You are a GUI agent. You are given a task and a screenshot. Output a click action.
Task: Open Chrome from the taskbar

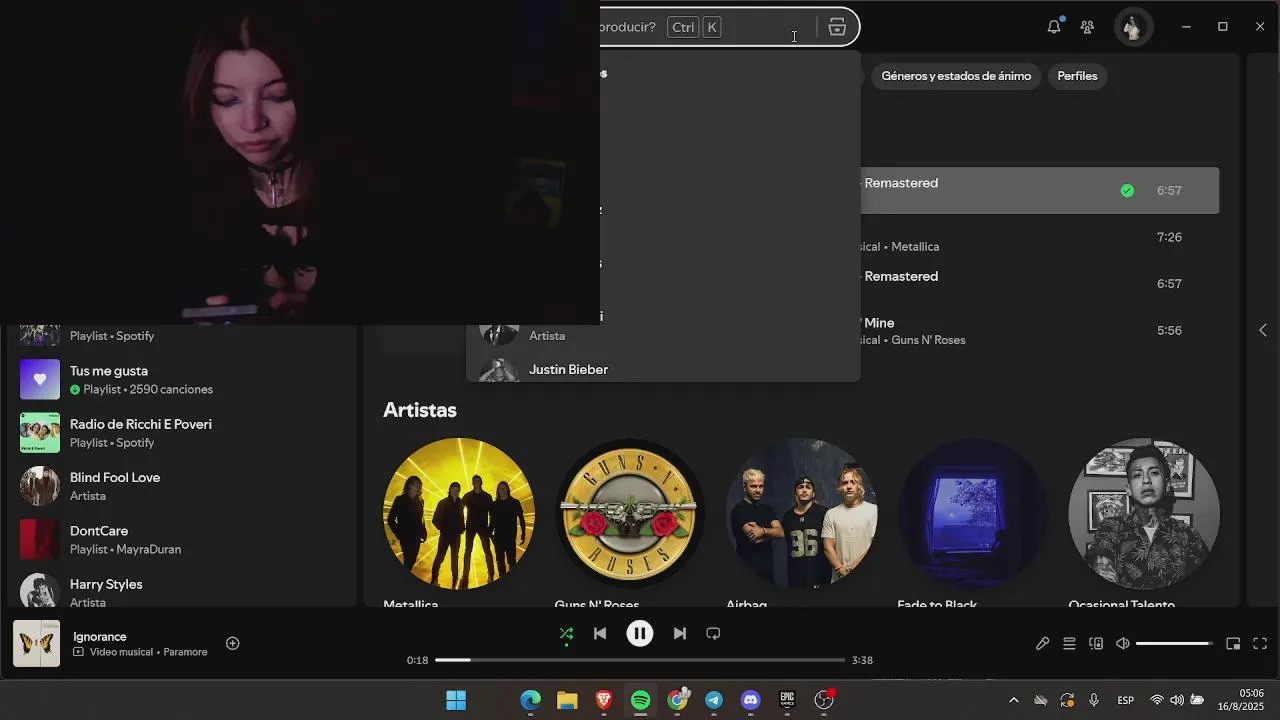coord(678,700)
